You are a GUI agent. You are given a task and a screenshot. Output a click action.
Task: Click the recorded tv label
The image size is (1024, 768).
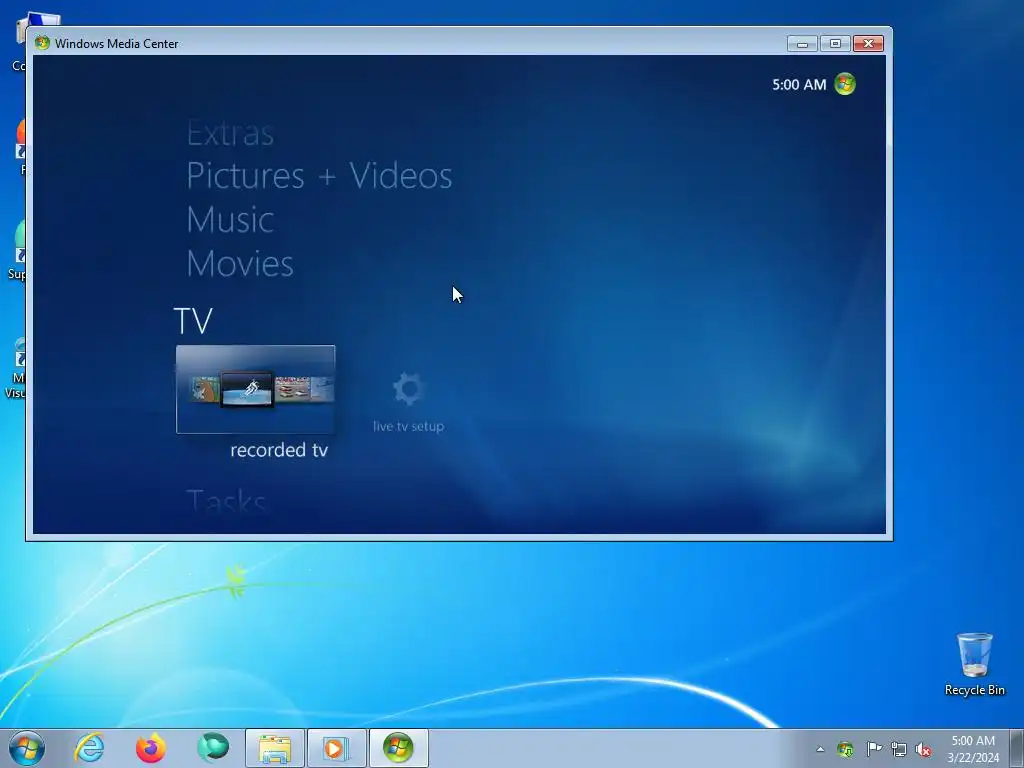pyautogui.click(x=279, y=450)
